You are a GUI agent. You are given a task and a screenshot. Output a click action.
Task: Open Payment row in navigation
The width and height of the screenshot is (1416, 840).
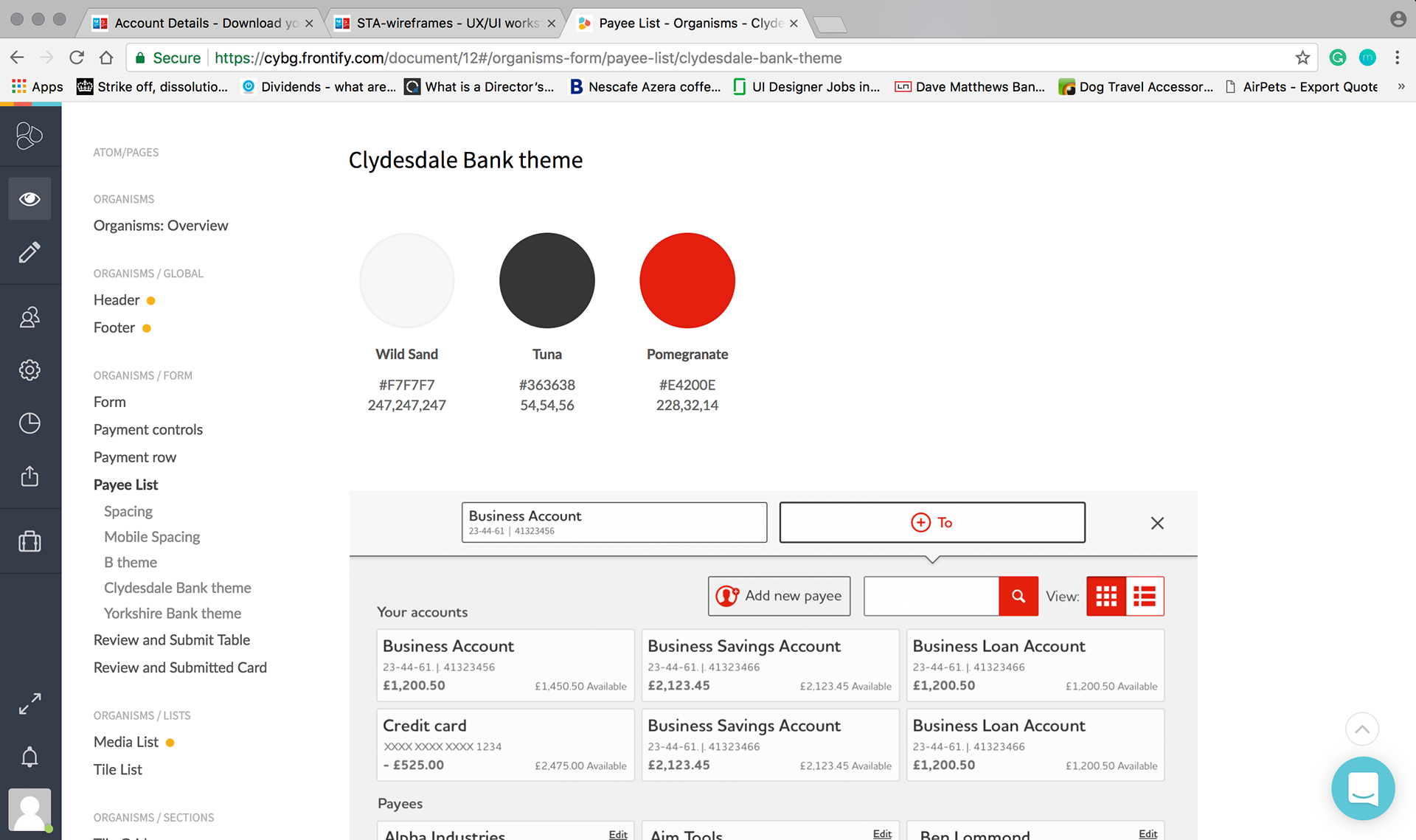point(135,457)
